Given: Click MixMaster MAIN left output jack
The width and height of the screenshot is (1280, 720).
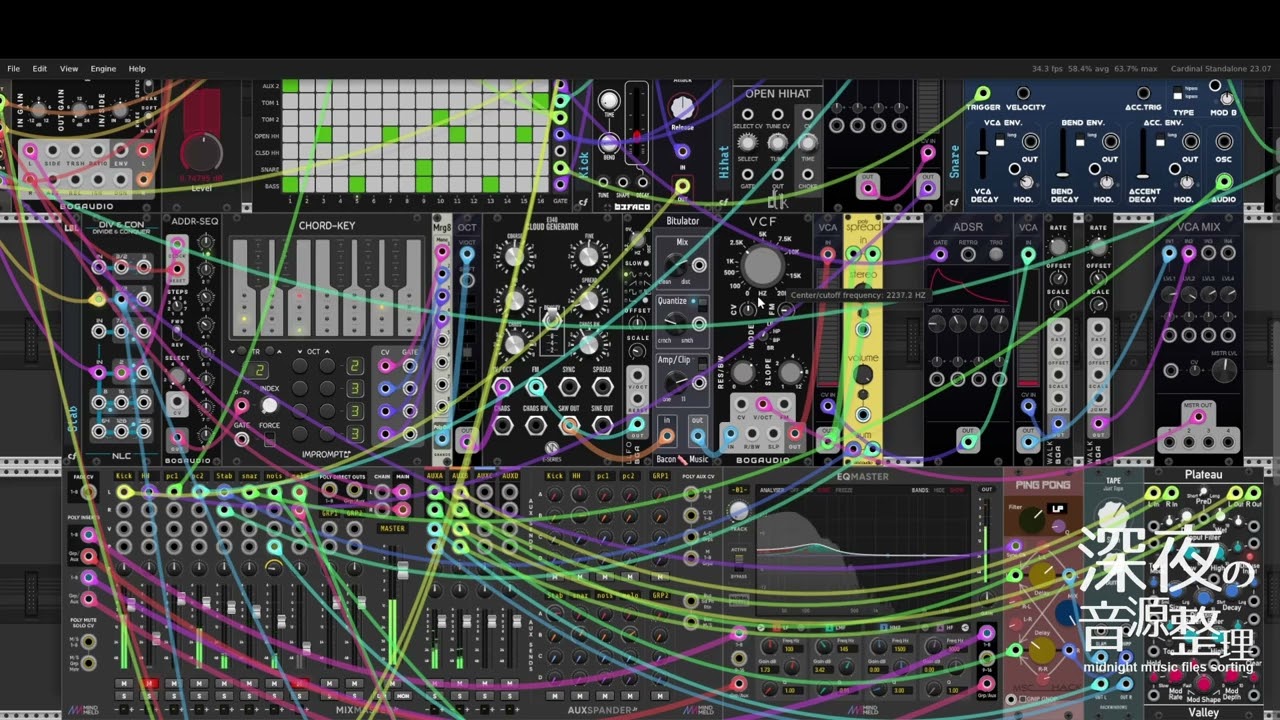Looking at the screenshot, I should pos(403,493).
